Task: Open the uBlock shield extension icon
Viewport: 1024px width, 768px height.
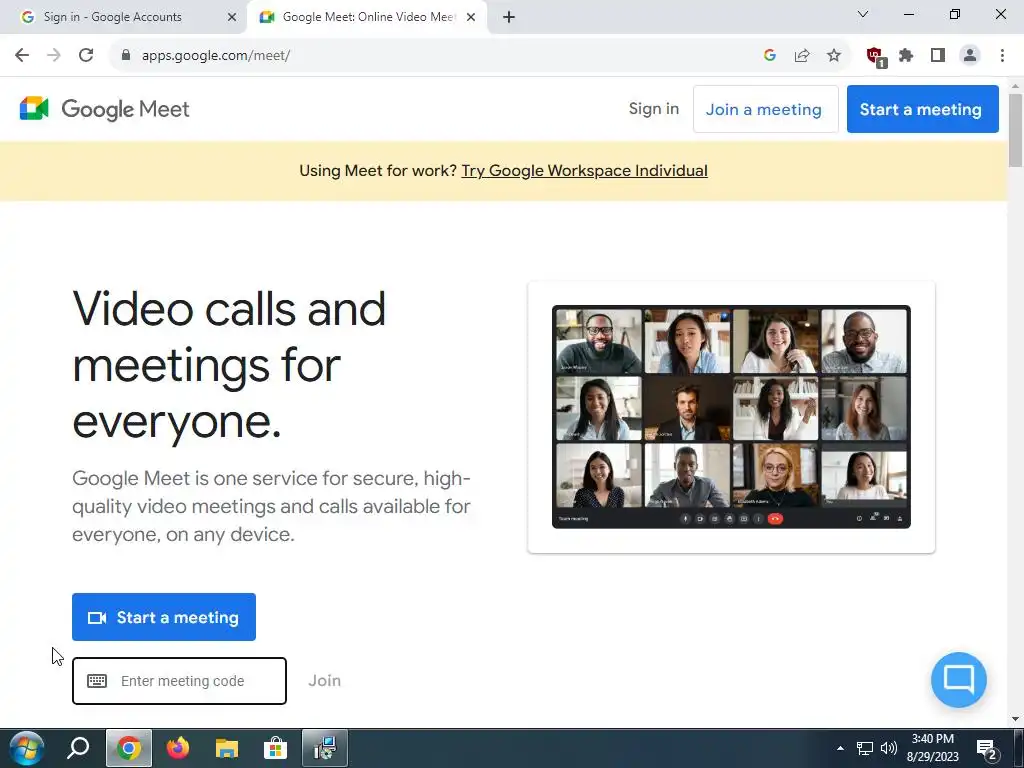Action: point(876,57)
